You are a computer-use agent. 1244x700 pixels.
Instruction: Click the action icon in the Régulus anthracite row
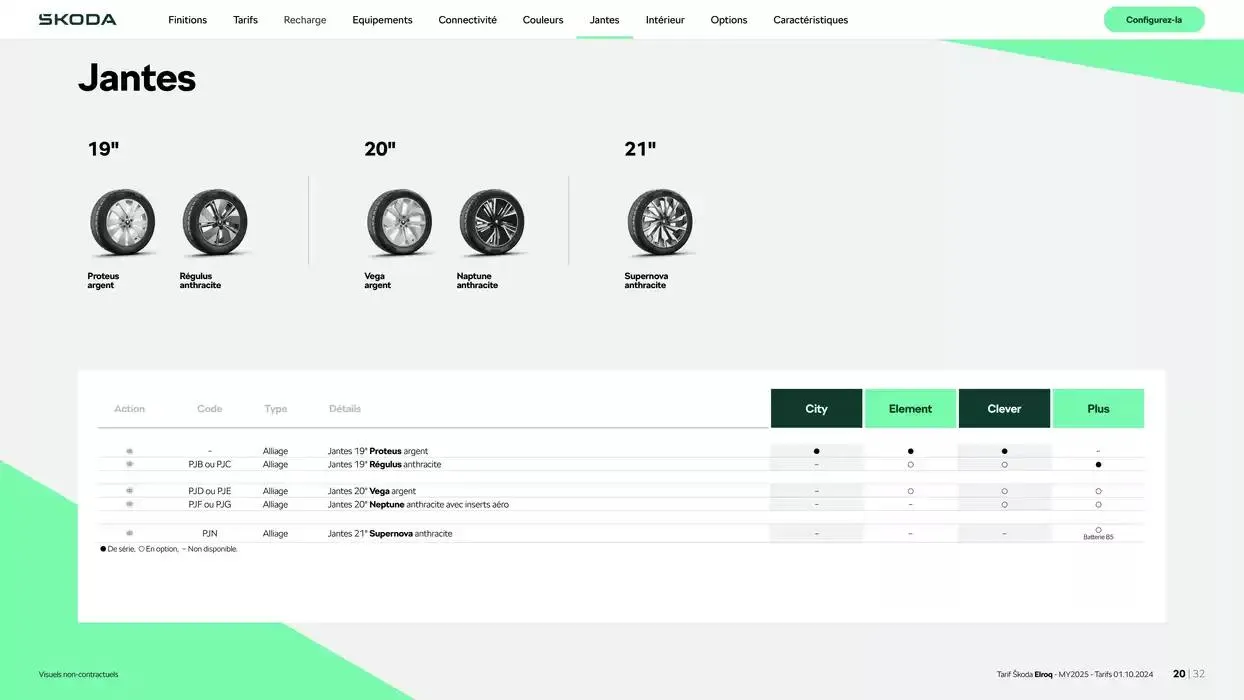pyautogui.click(x=129, y=464)
